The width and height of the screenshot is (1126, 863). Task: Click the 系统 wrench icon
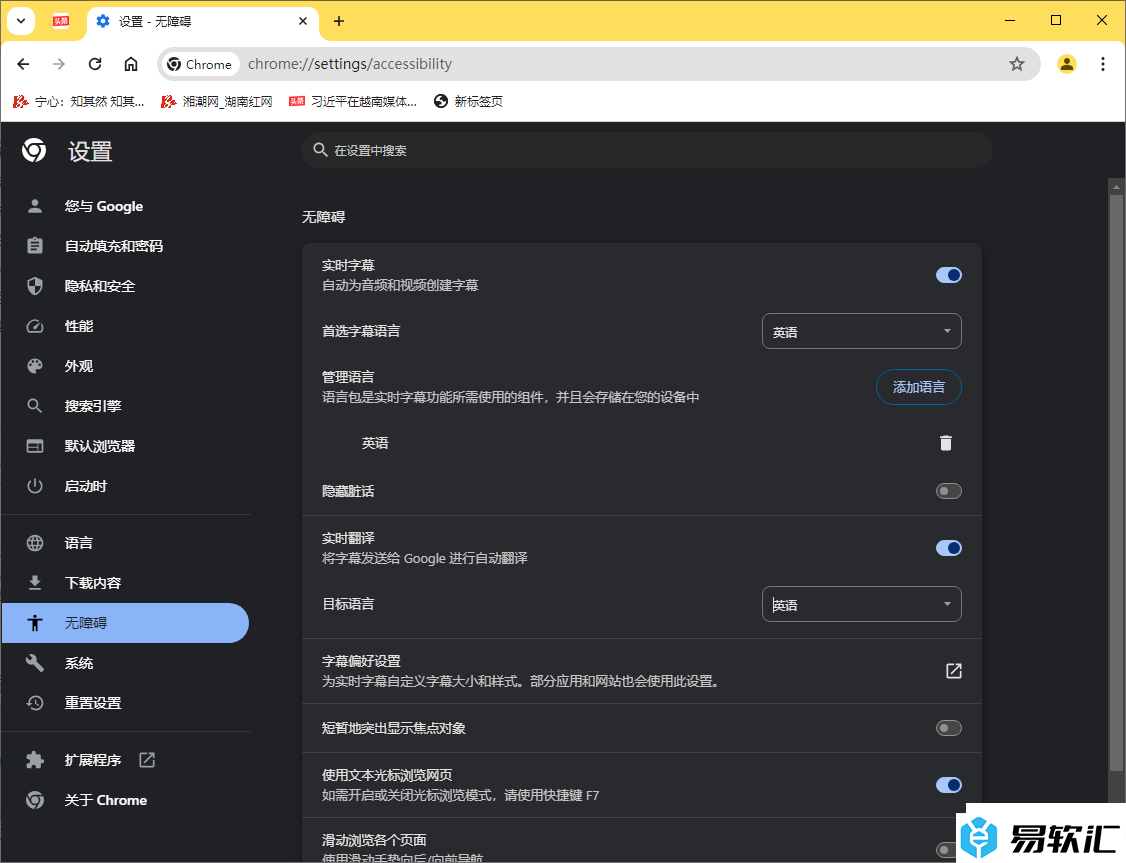pyautogui.click(x=34, y=663)
